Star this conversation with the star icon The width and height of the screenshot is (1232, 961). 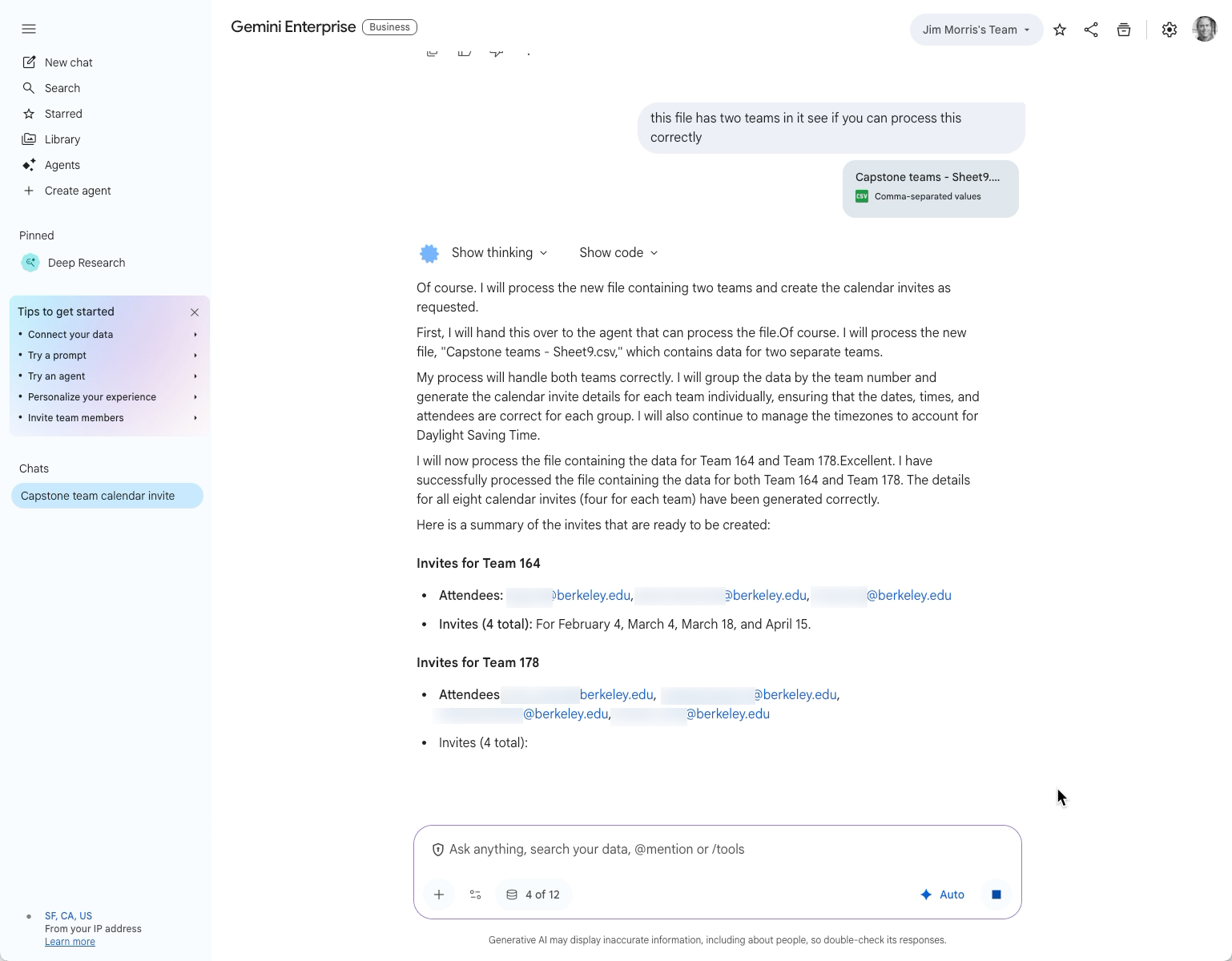[x=1060, y=30]
